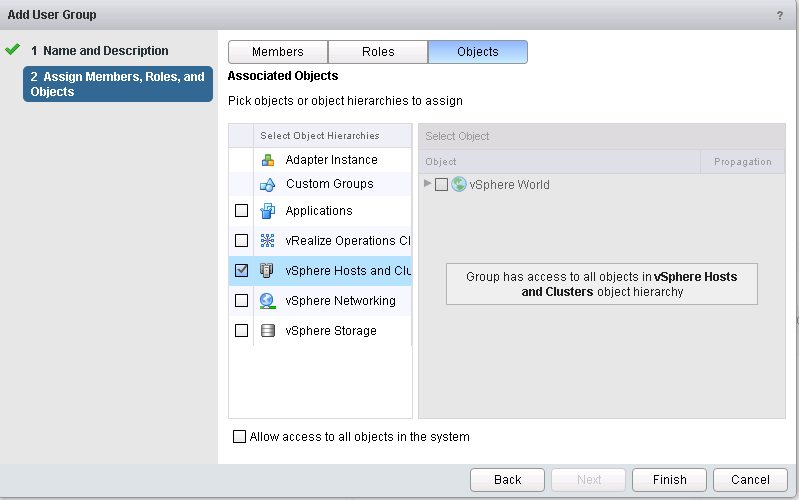Image resolution: width=799 pixels, height=500 pixels.
Task: Select the Objects tab
Action: point(478,52)
